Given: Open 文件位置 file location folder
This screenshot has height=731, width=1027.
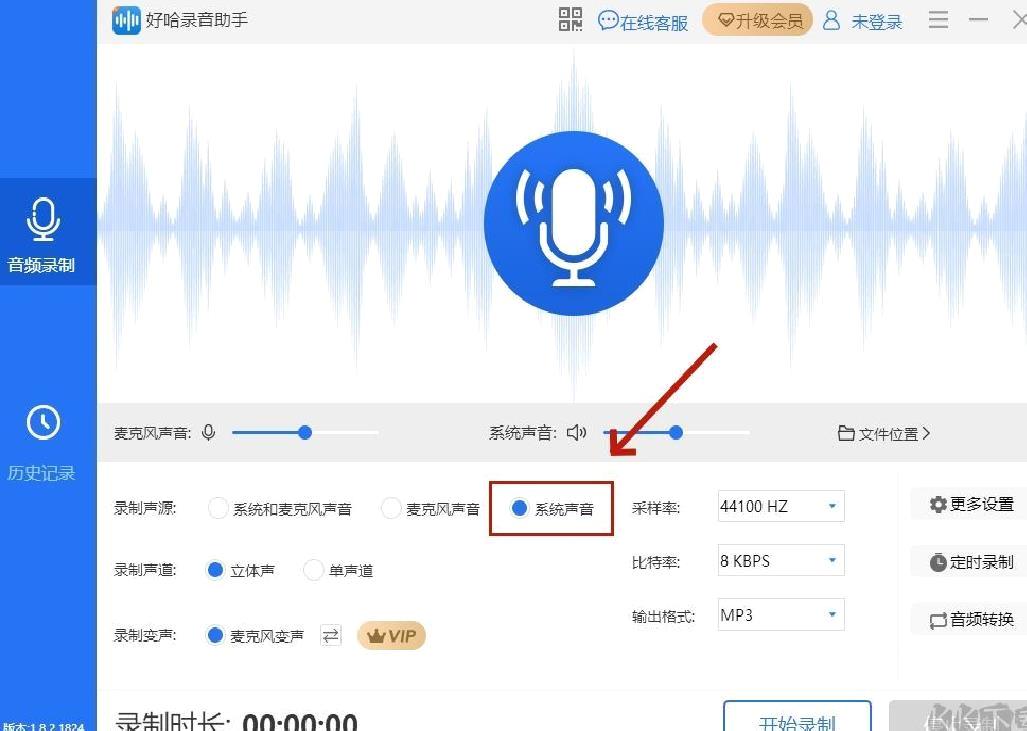Looking at the screenshot, I should pyautogui.click(x=884, y=434).
